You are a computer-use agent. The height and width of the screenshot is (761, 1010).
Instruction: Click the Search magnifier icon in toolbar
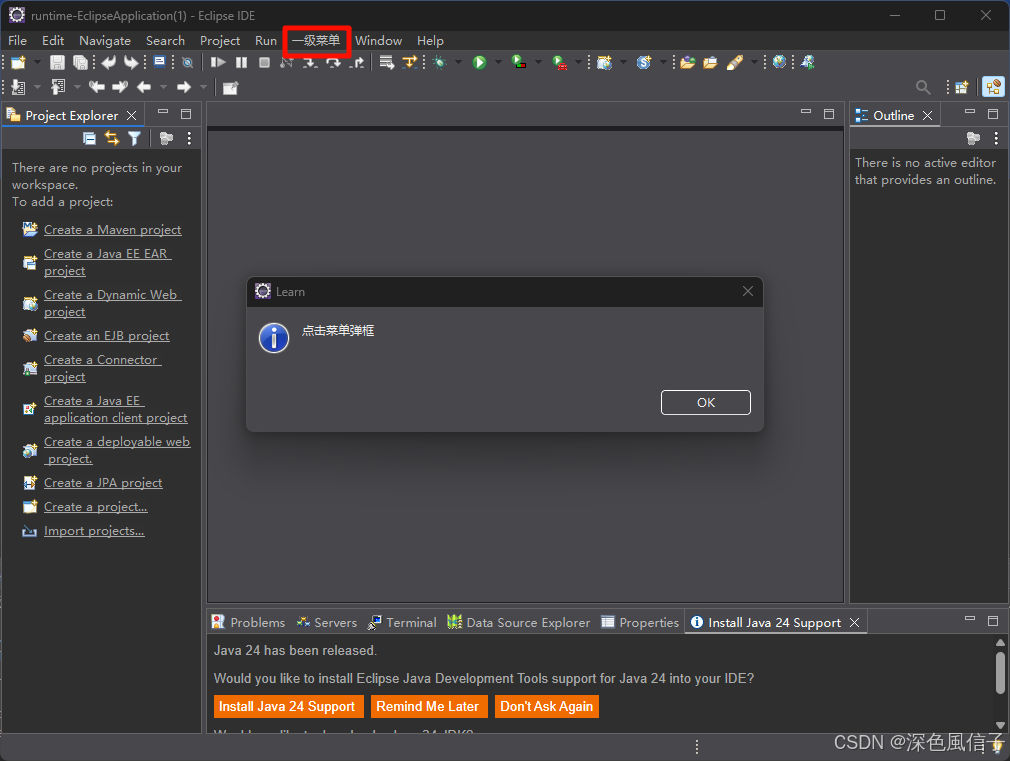(x=923, y=87)
